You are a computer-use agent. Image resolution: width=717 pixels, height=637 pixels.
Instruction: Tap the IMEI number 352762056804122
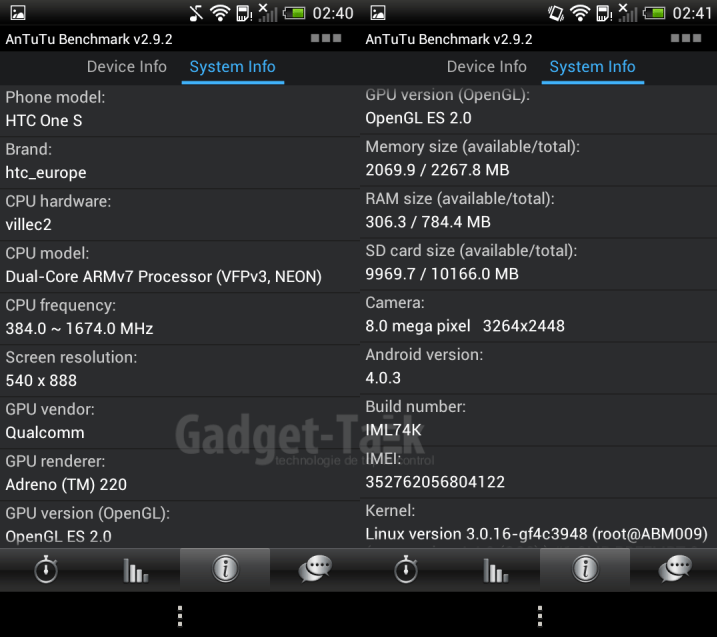point(435,482)
